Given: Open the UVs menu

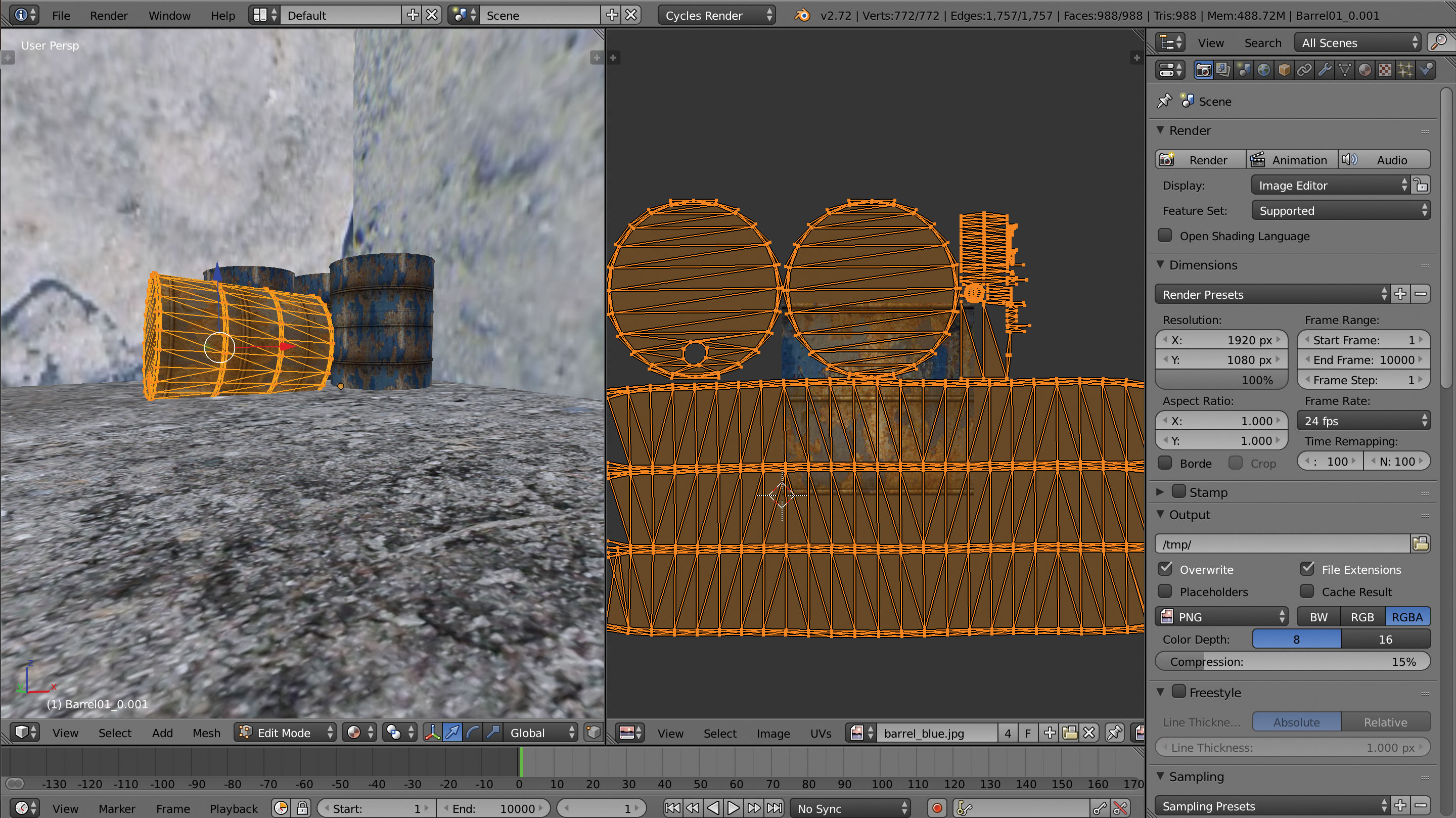Looking at the screenshot, I should point(820,733).
